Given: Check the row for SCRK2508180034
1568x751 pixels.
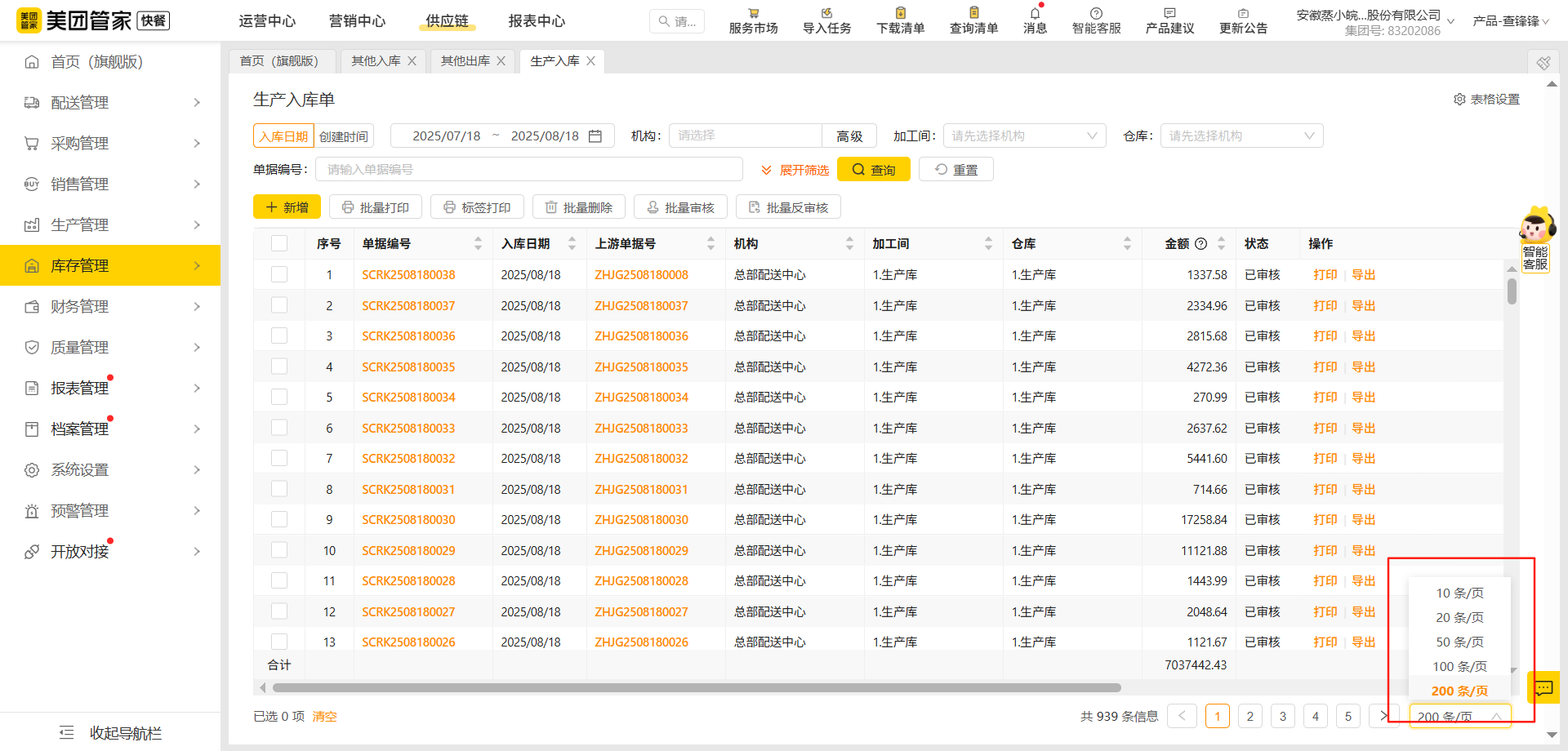Looking at the screenshot, I should coord(279,398).
